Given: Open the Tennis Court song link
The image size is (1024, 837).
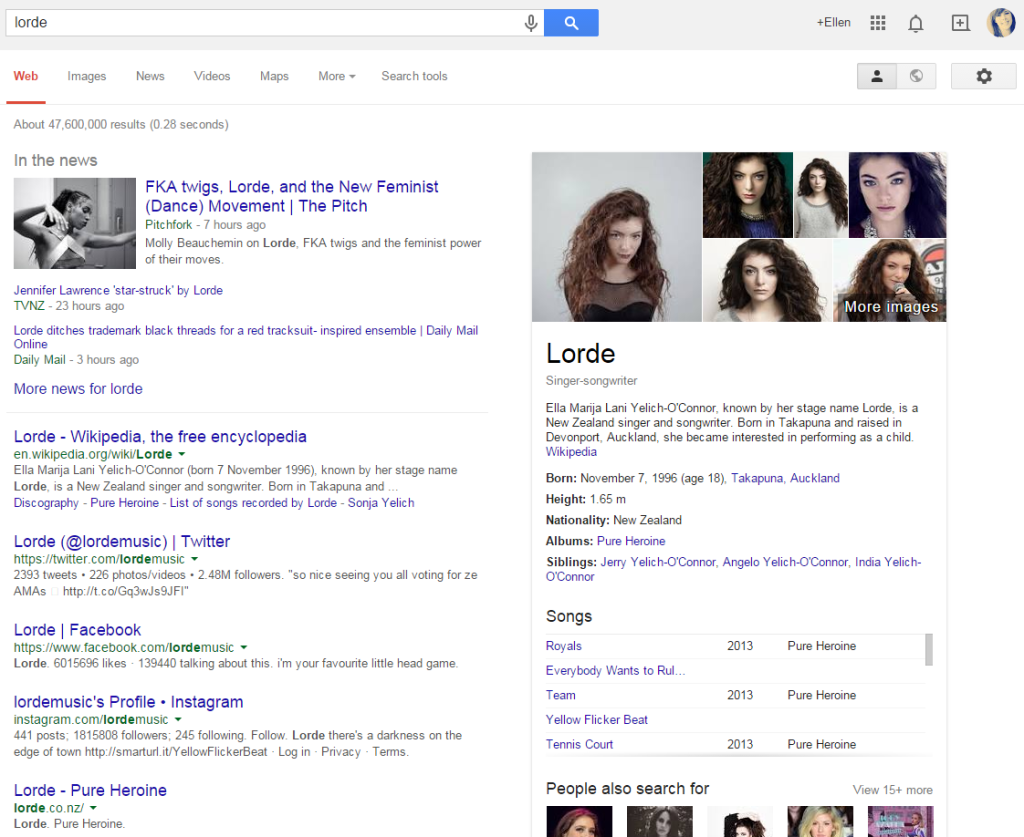Looking at the screenshot, I should pyautogui.click(x=579, y=744).
